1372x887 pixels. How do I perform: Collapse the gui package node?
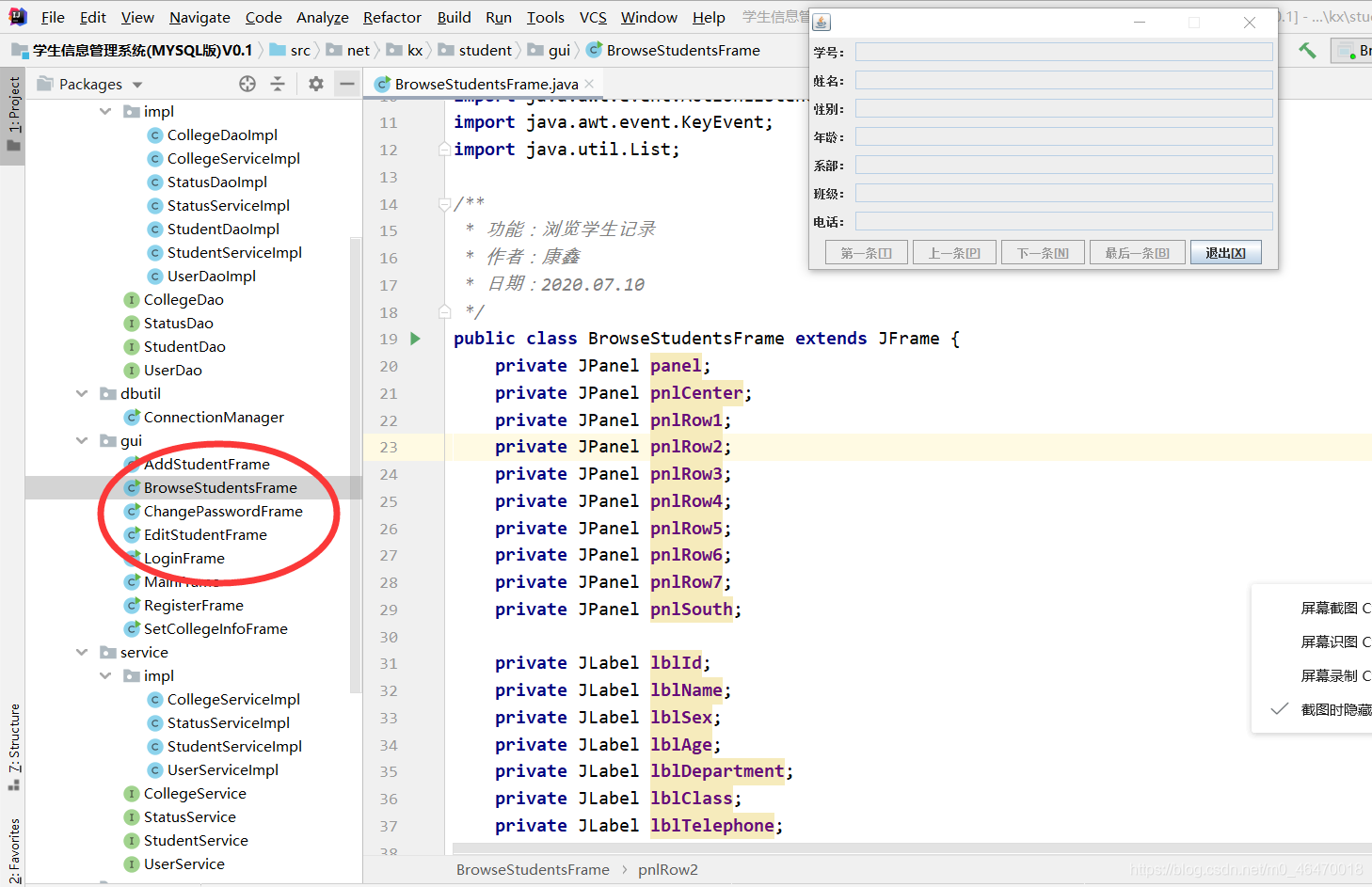[82, 440]
